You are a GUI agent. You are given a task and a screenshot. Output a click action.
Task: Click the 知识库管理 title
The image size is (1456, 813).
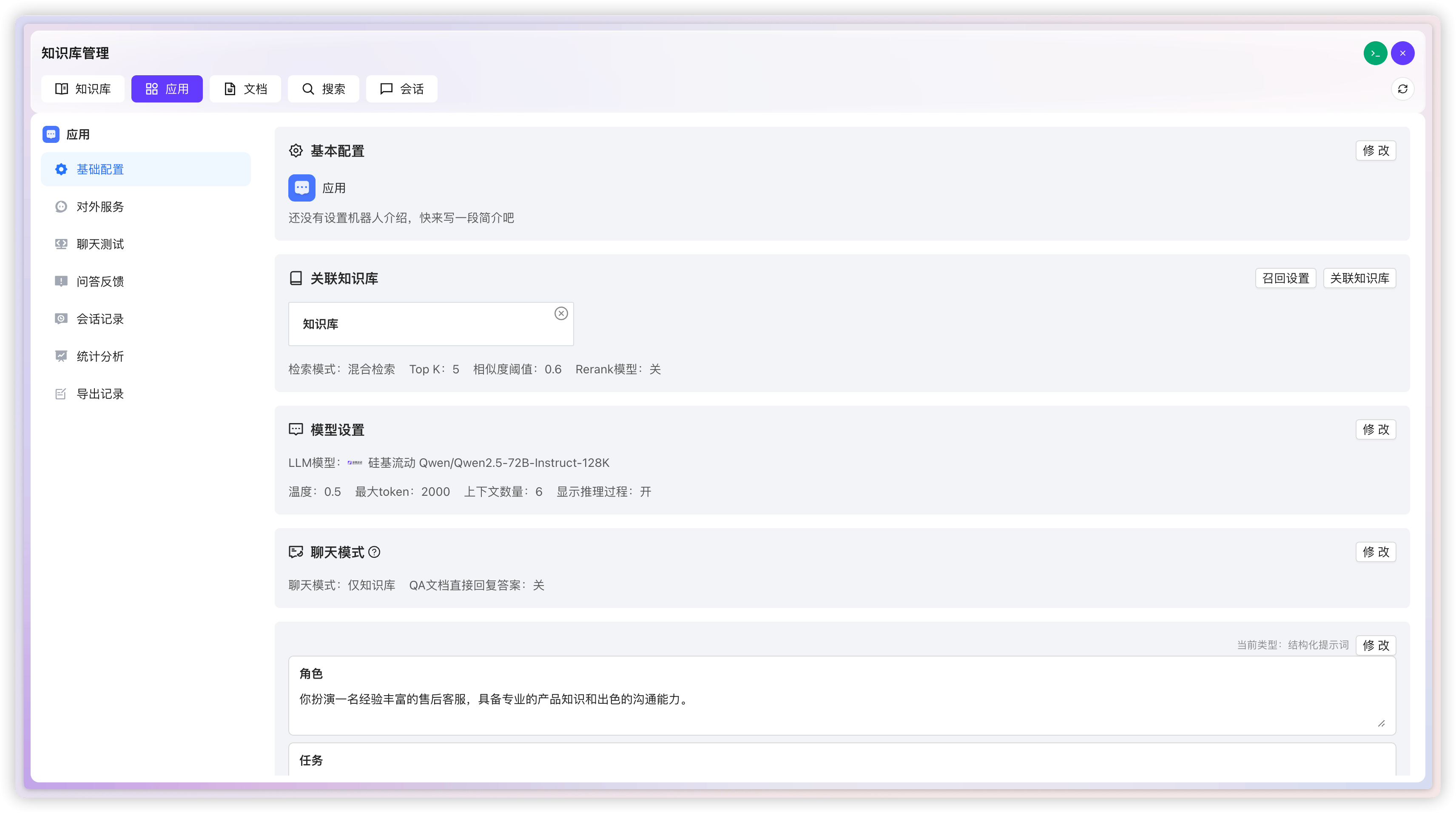pyautogui.click(x=75, y=53)
